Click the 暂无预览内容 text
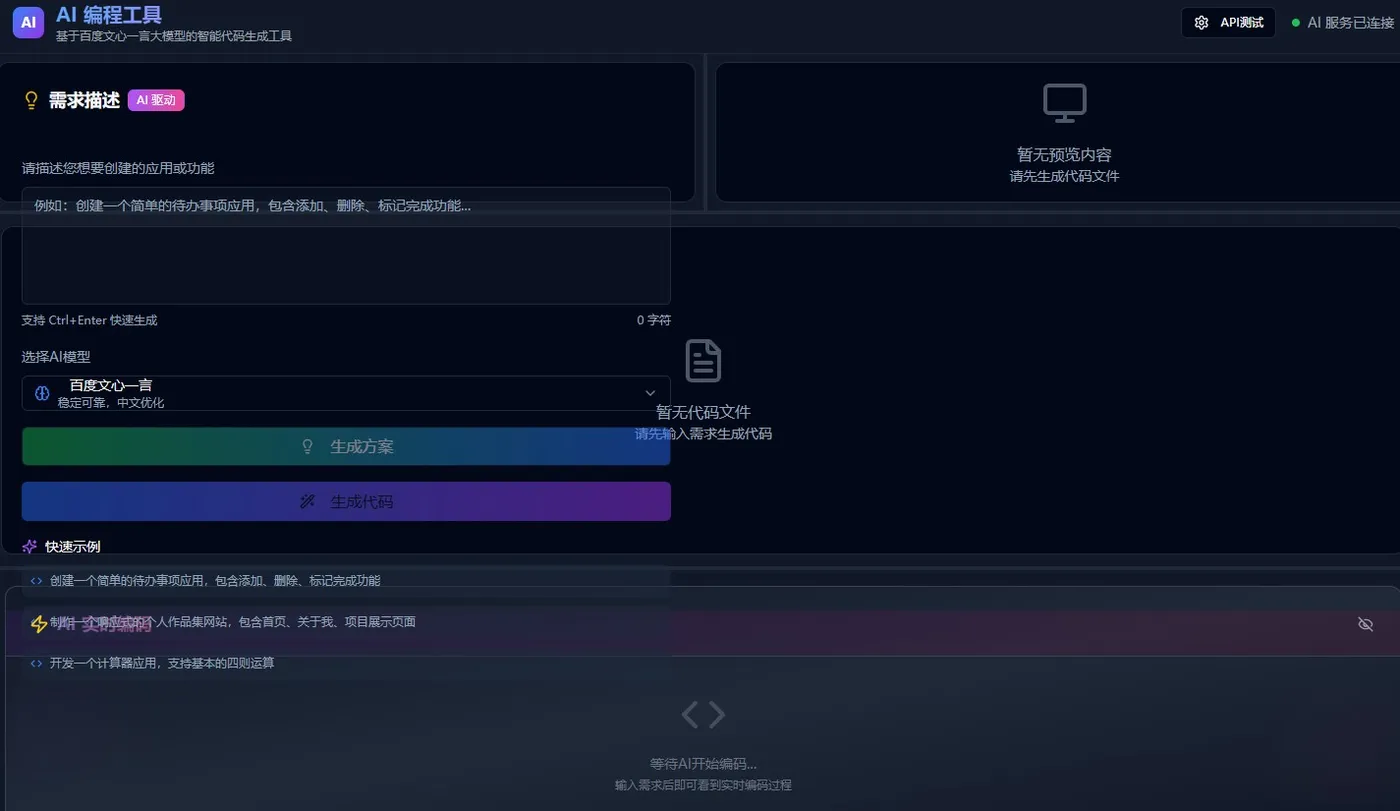This screenshot has width=1400, height=811. point(1064,155)
